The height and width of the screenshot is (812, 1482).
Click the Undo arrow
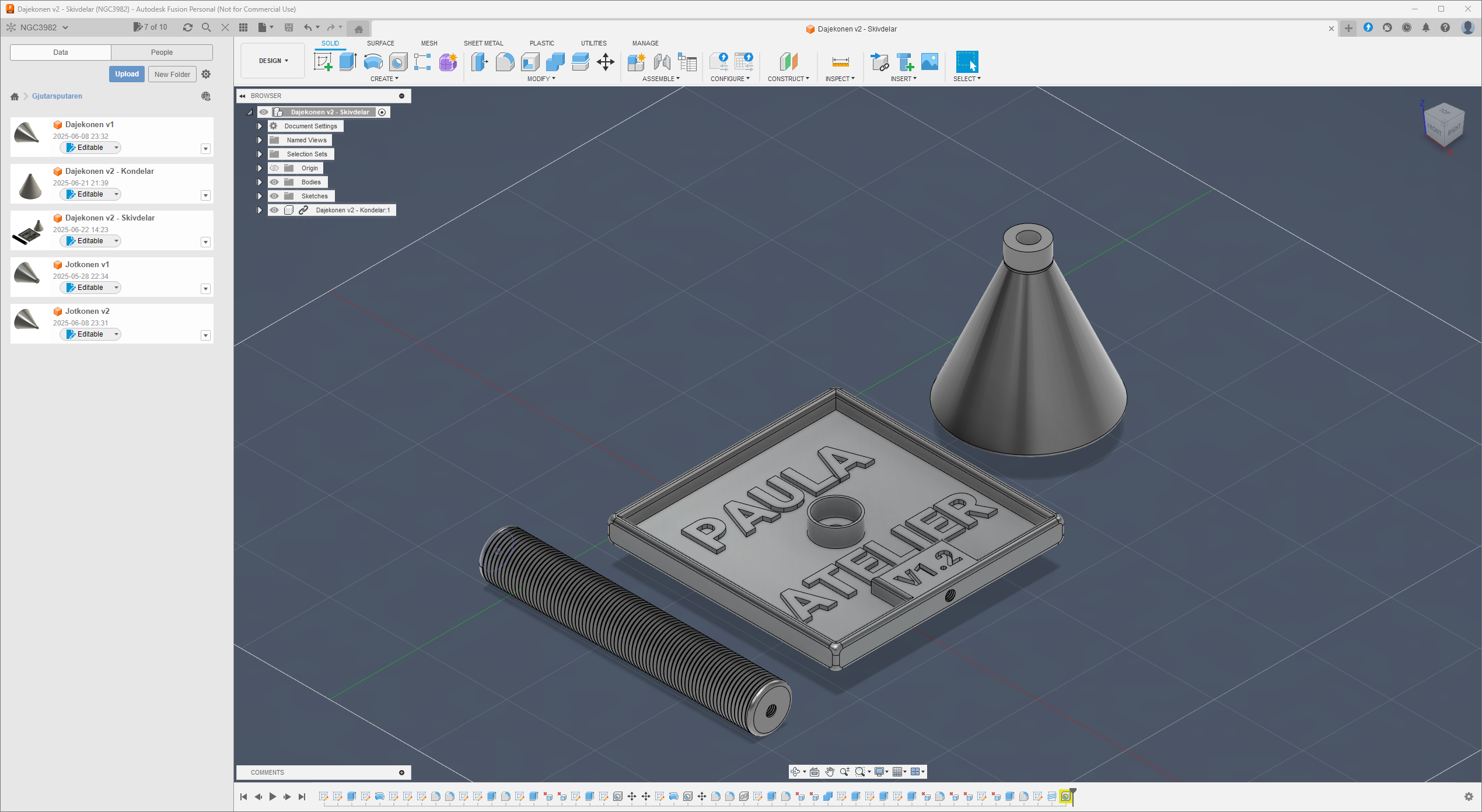307,27
